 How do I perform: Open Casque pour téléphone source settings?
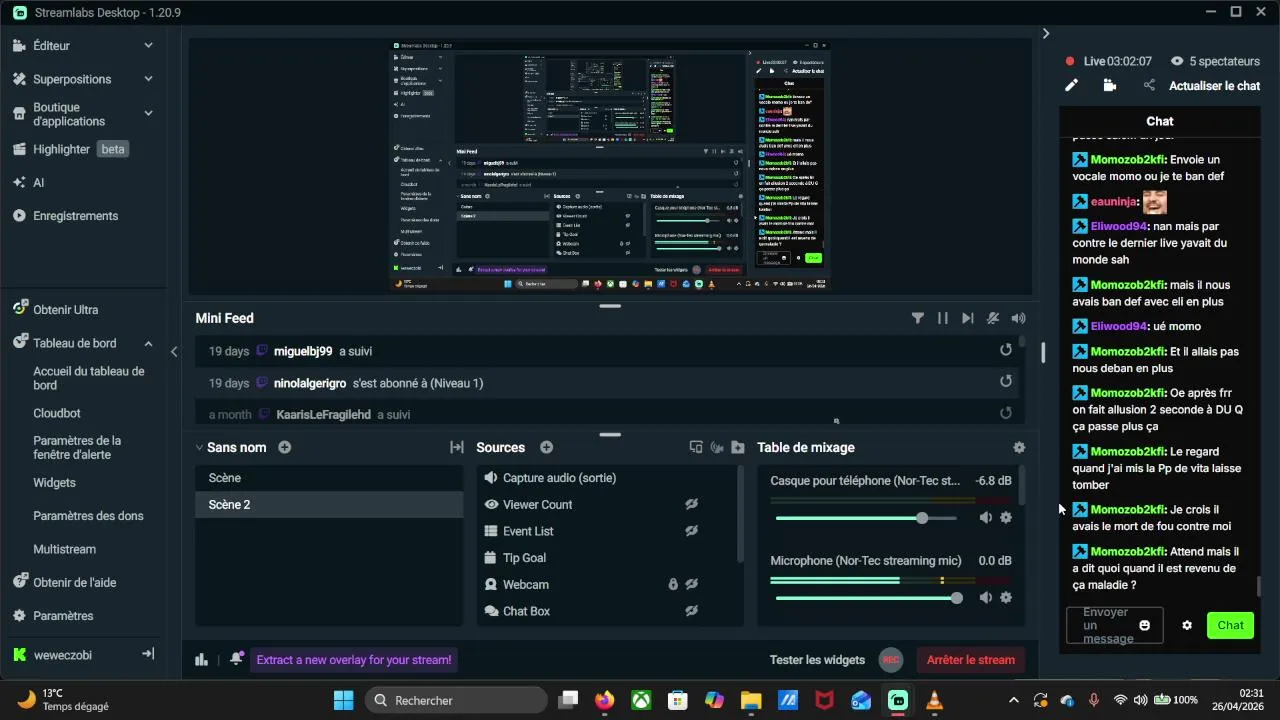[x=1006, y=518]
